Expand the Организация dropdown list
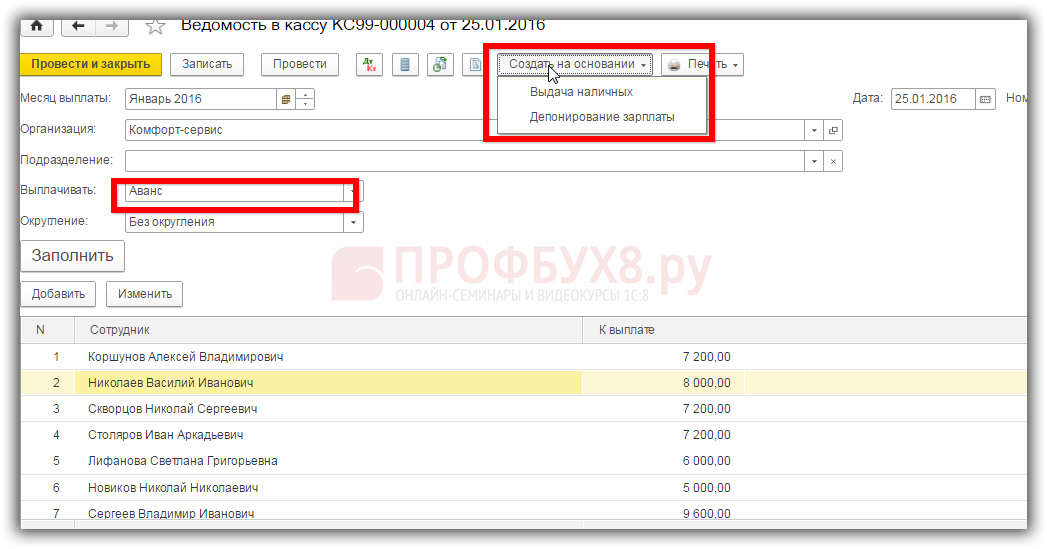The image size is (1047, 549). [814, 130]
